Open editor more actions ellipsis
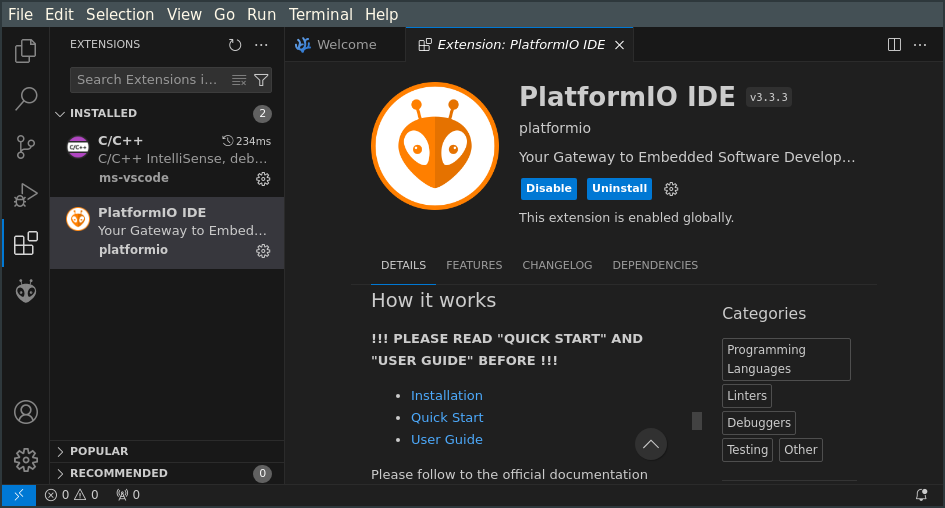The width and height of the screenshot is (945, 508). (x=920, y=45)
